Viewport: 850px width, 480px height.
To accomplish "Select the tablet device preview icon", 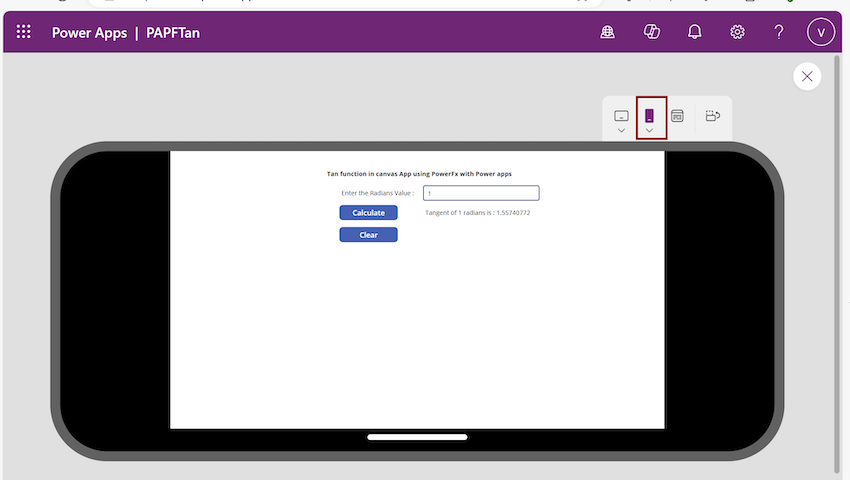I will (621, 116).
